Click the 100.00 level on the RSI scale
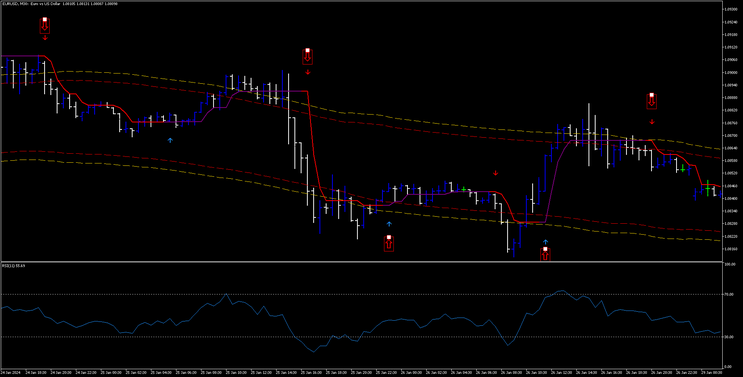The height and width of the screenshot is (377, 743). click(730, 264)
